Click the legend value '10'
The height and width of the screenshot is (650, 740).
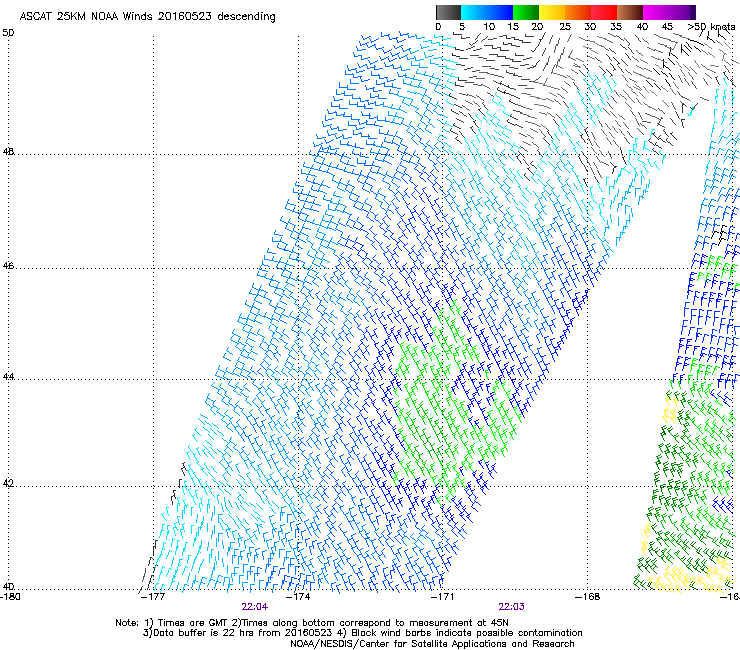[489, 27]
